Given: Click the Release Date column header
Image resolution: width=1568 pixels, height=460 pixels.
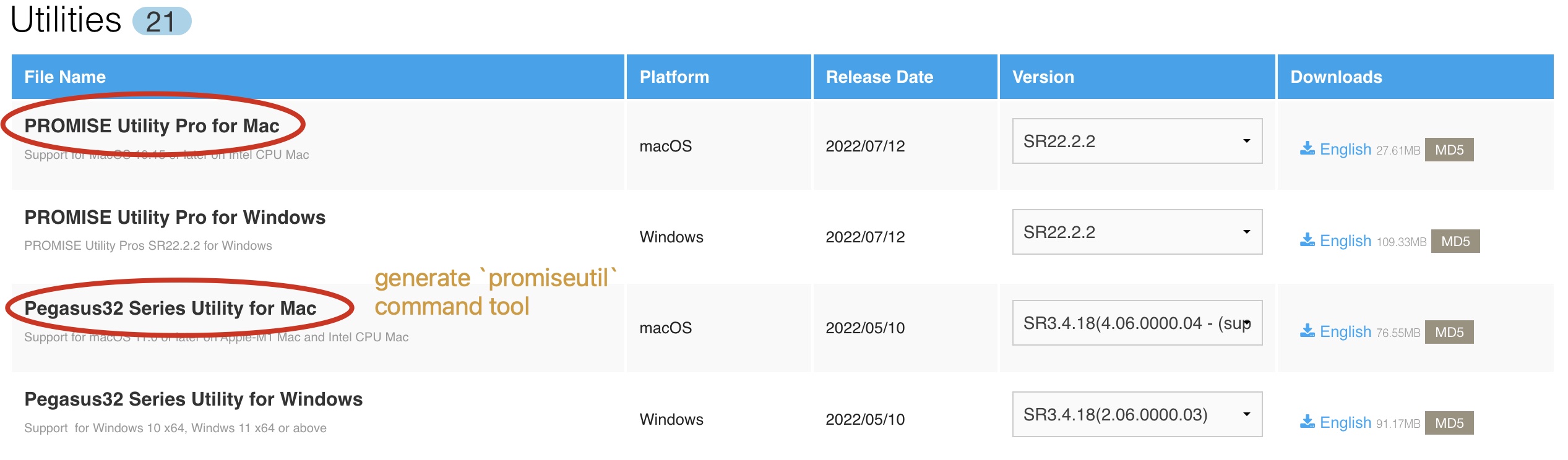Looking at the screenshot, I should coord(905,77).
